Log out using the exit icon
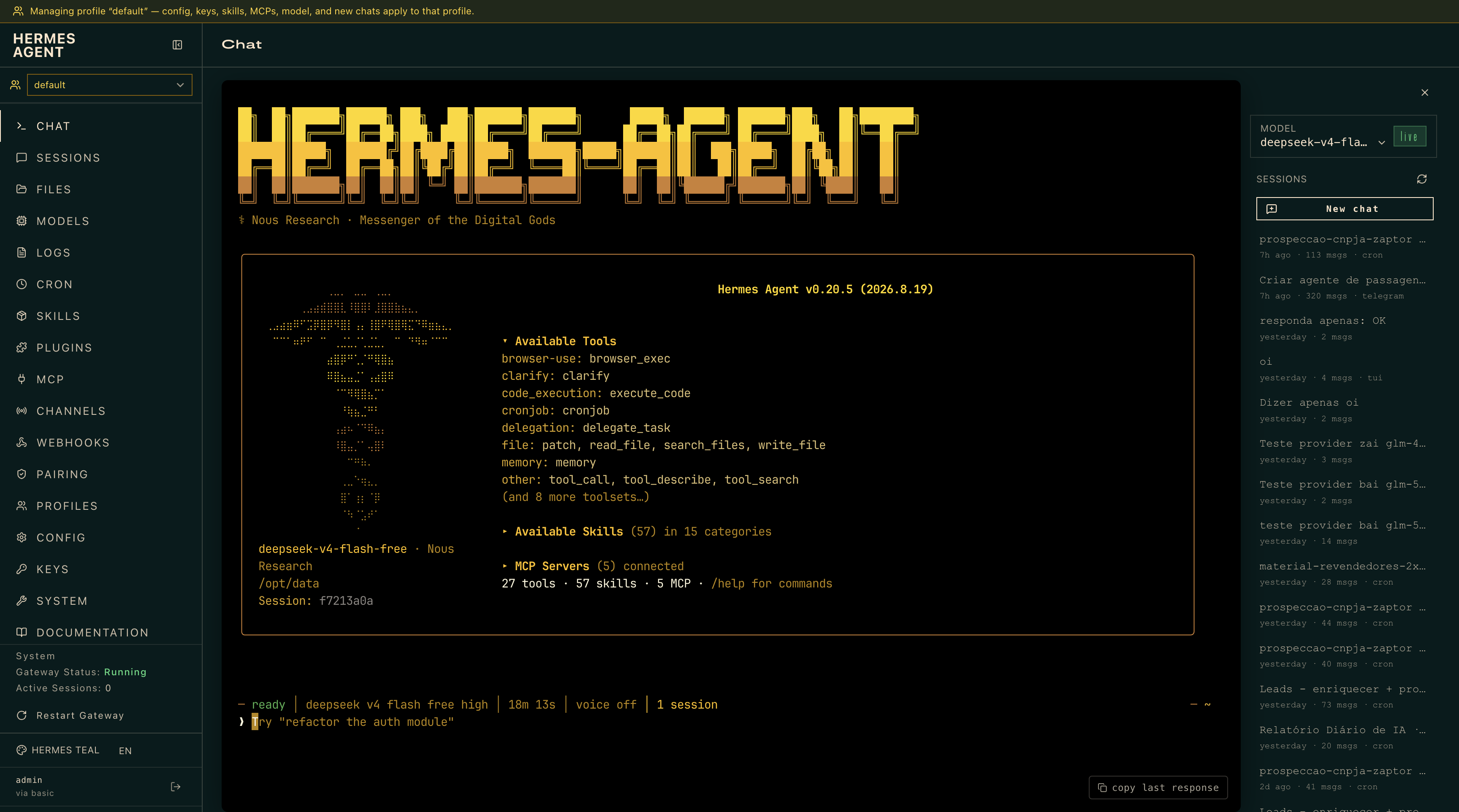 176,787
